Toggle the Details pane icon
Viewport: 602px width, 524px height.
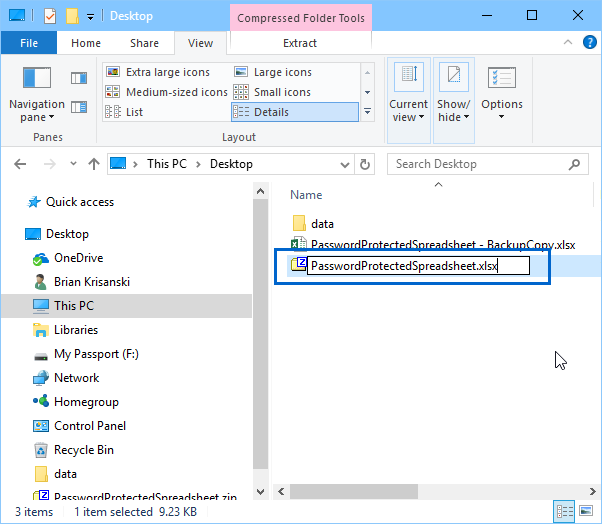click(x=79, y=107)
